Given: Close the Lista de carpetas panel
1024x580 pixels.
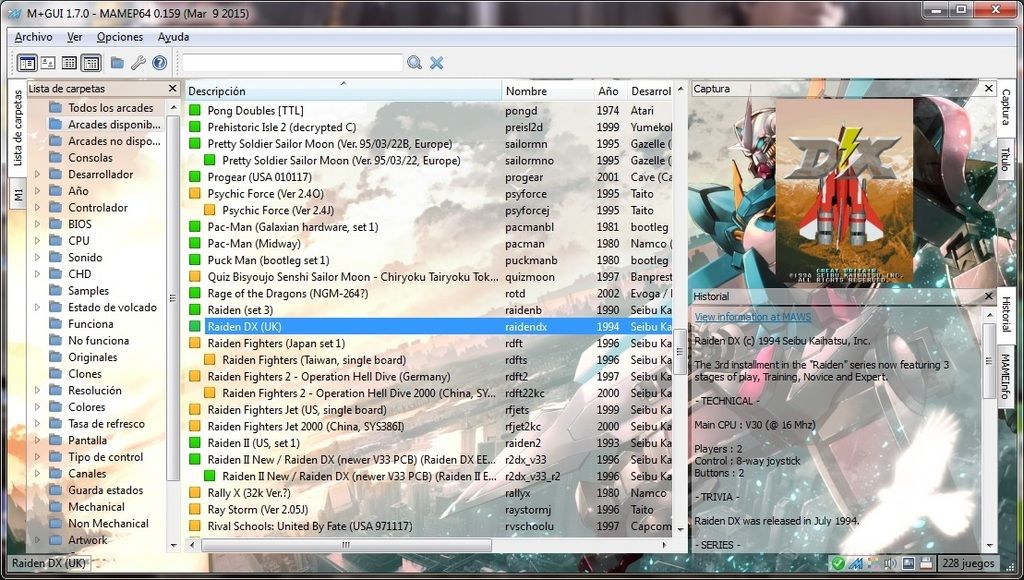Looking at the screenshot, I should pyautogui.click(x=172, y=88).
